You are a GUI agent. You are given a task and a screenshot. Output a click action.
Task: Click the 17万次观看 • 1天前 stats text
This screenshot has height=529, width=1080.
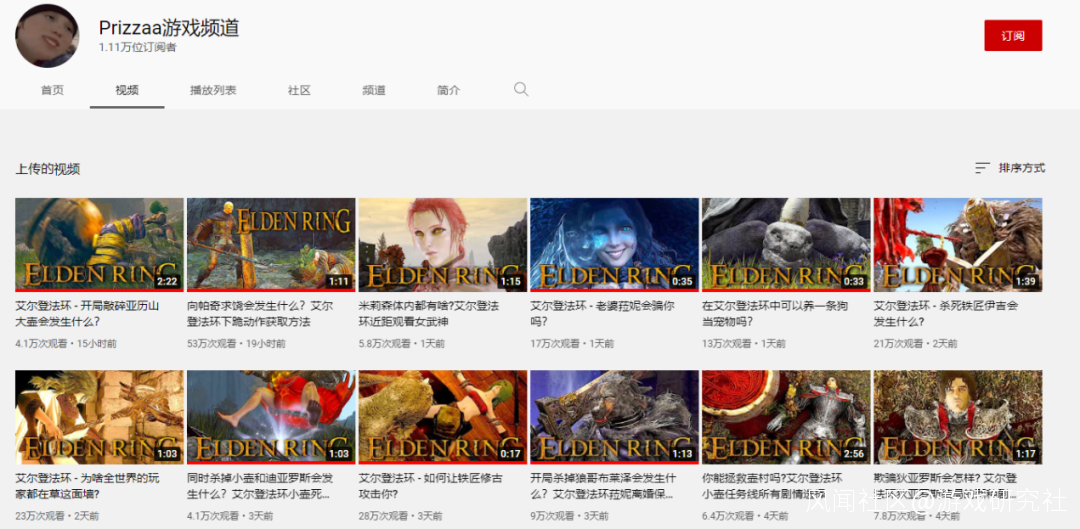pyautogui.click(x=572, y=343)
